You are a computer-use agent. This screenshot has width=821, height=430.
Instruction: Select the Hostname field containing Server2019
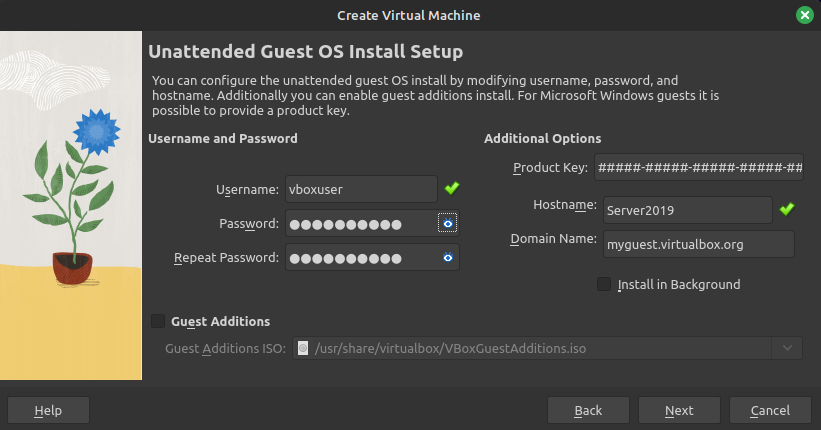[684, 210]
